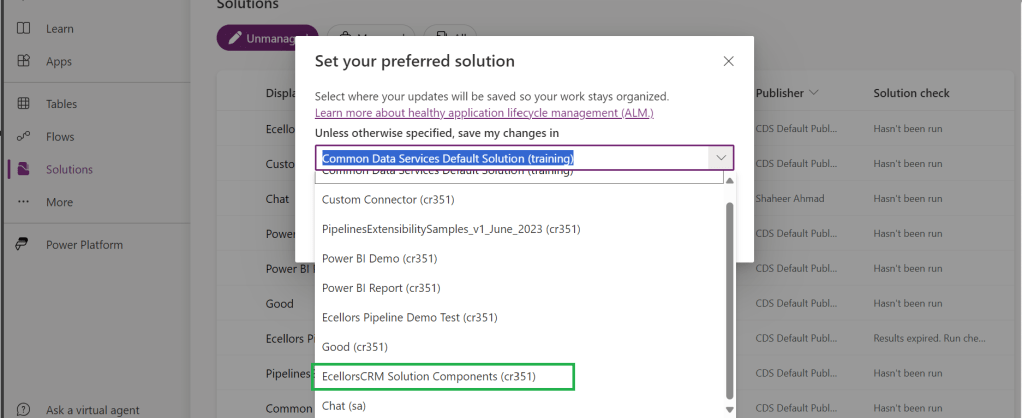Viewport: 1022px width, 418px height.
Task: Sort by the Publisher column chevron
Action: coord(814,93)
